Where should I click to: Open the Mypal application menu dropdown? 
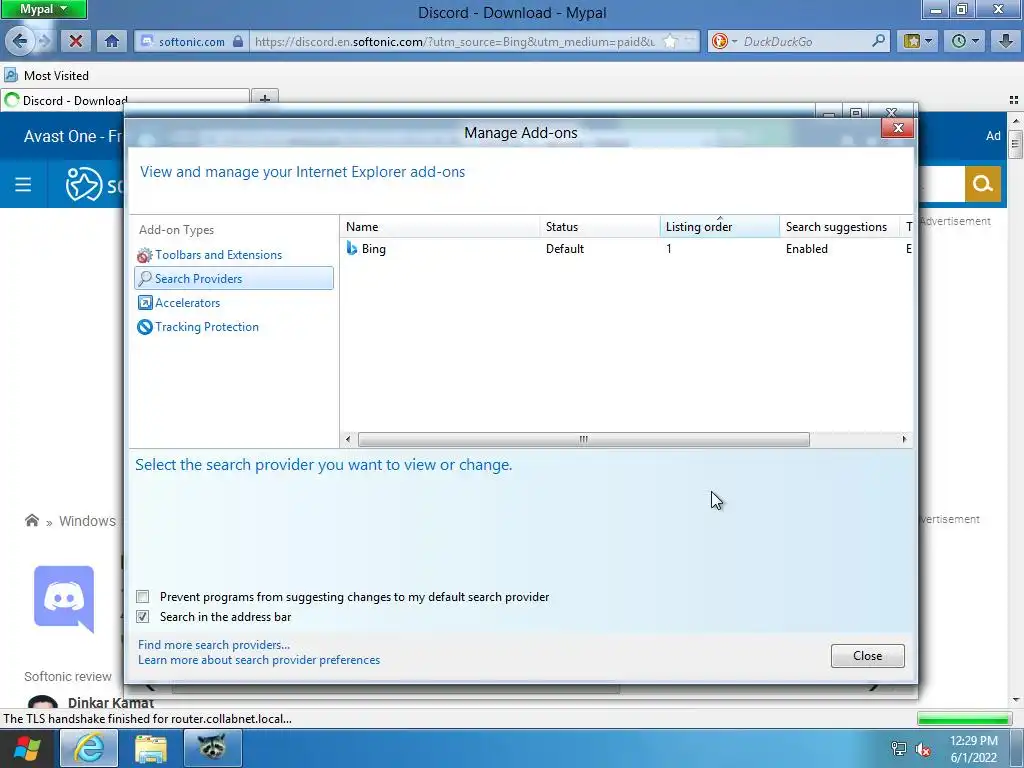[43, 9]
